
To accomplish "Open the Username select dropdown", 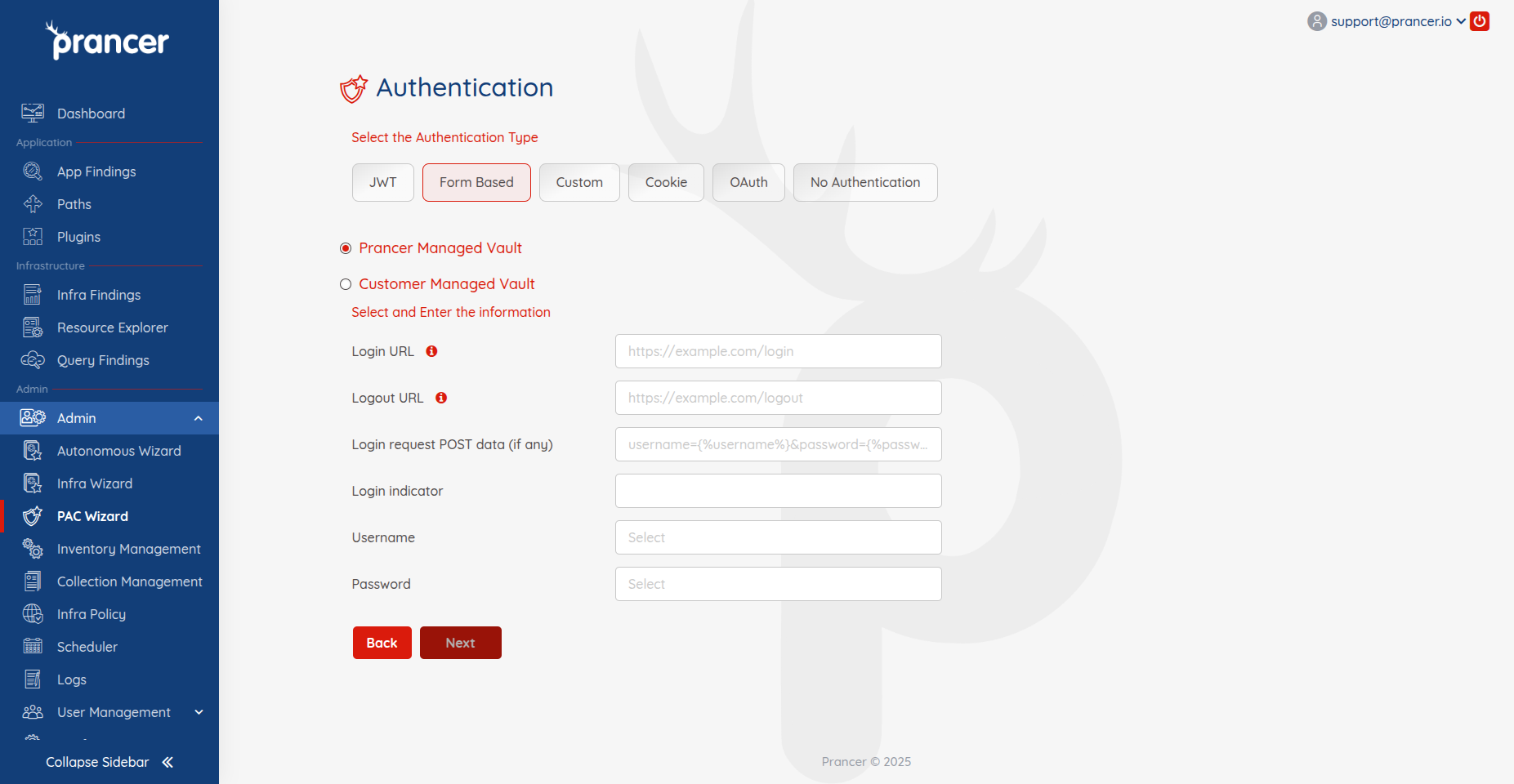I will click(x=779, y=537).
